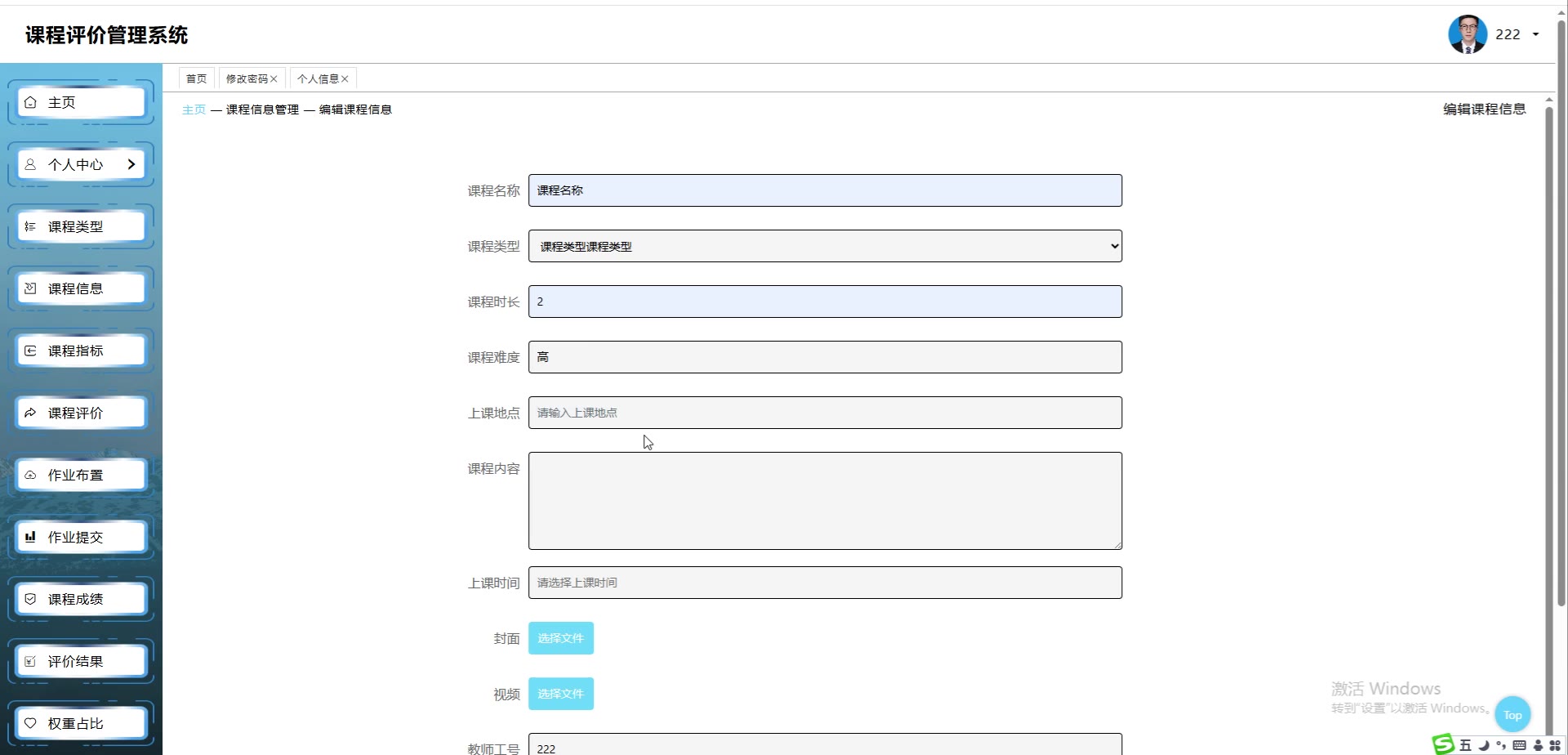Click the round Top scroll button
Viewport: 1568px width, 755px height.
point(1512,715)
